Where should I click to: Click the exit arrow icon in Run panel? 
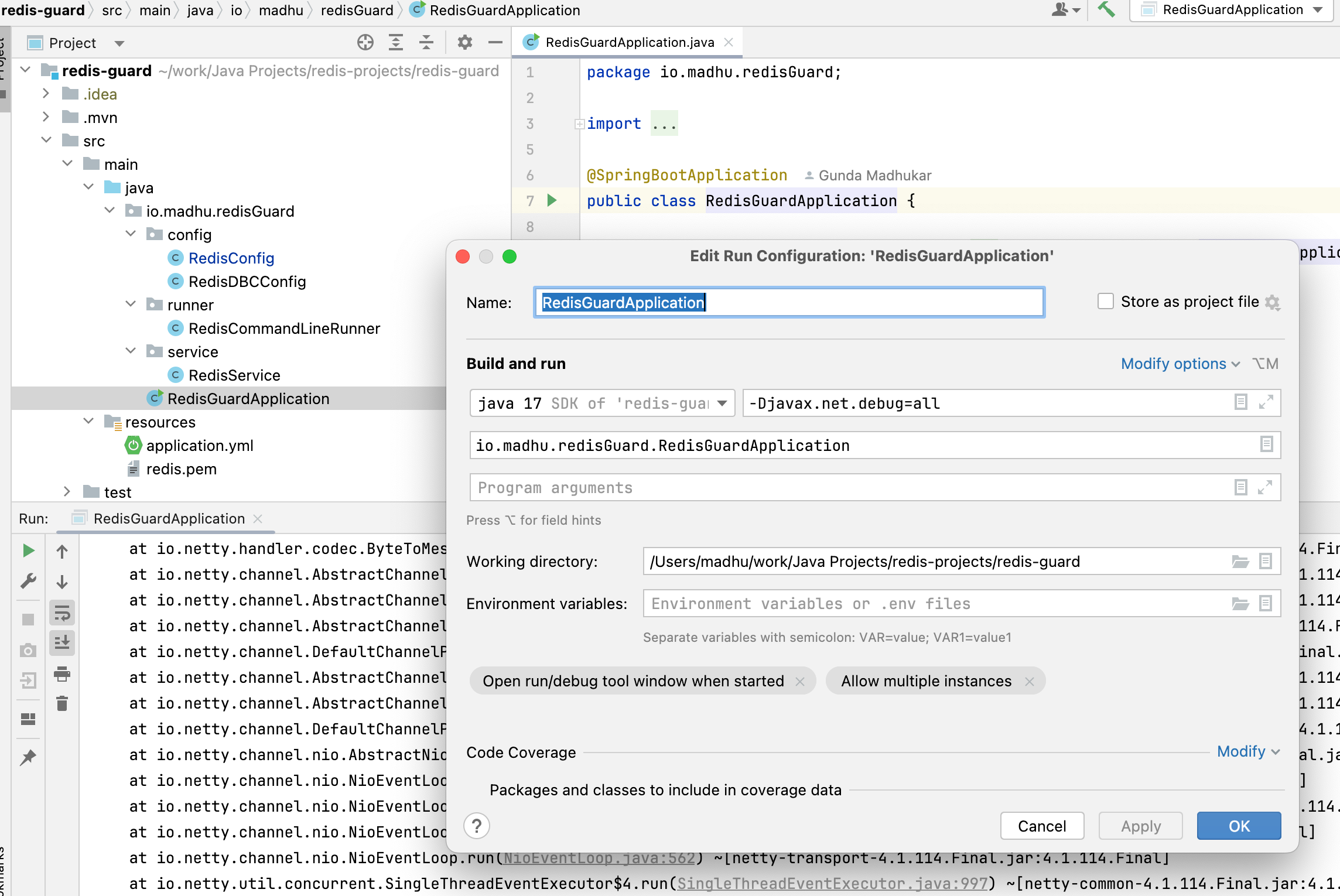[28, 680]
